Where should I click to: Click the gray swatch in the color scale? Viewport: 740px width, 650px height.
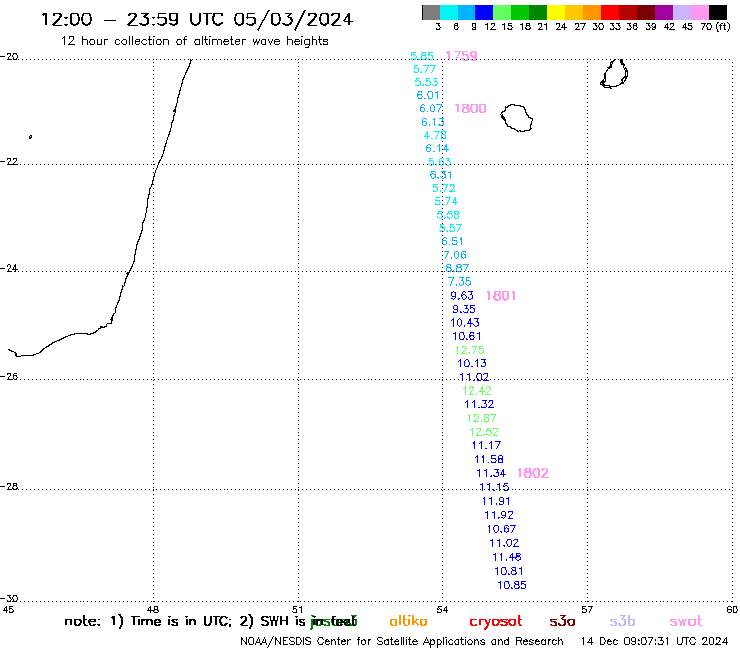(x=431, y=12)
